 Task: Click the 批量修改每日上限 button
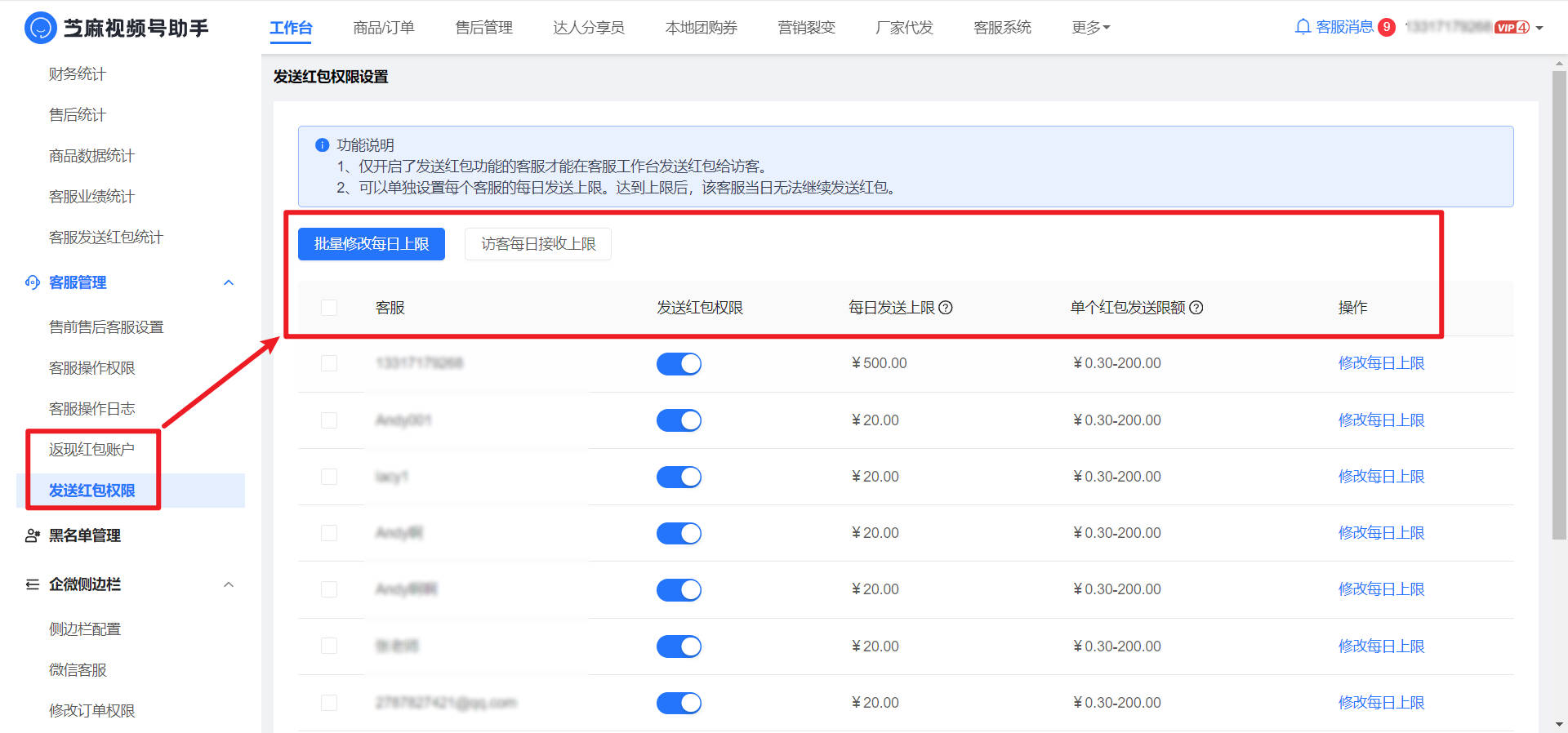click(x=372, y=244)
